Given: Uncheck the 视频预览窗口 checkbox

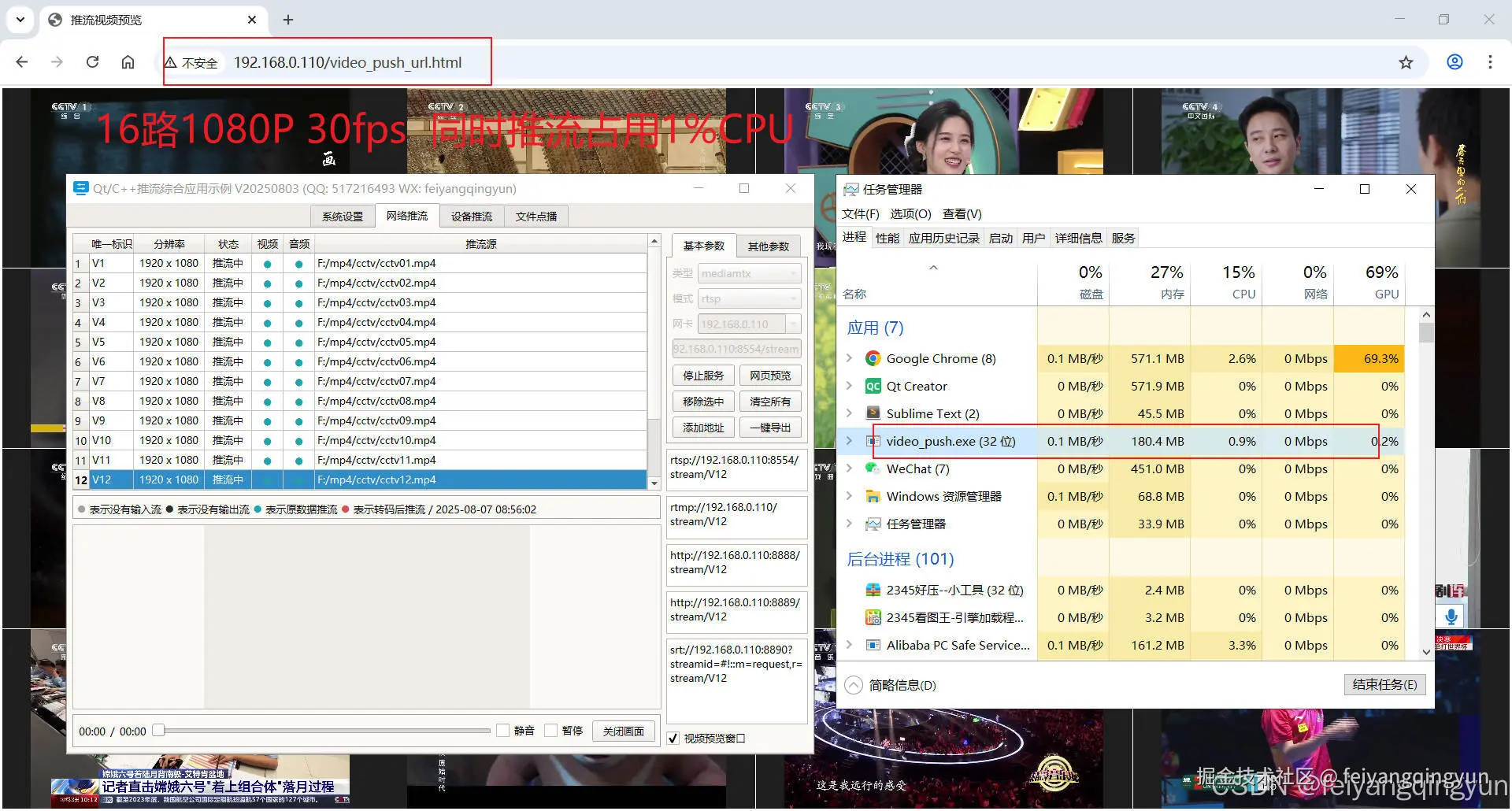Looking at the screenshot, I should click(x=673, y=739).
